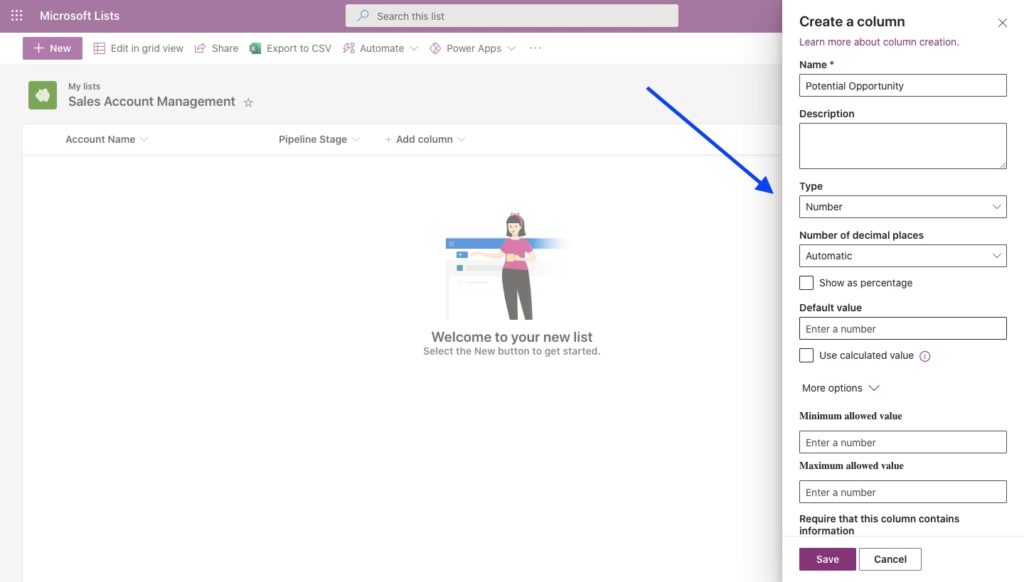1024x582 pixels.
Task: Tick the Use calculated value checkbox
Action: [x=807, y=355]
